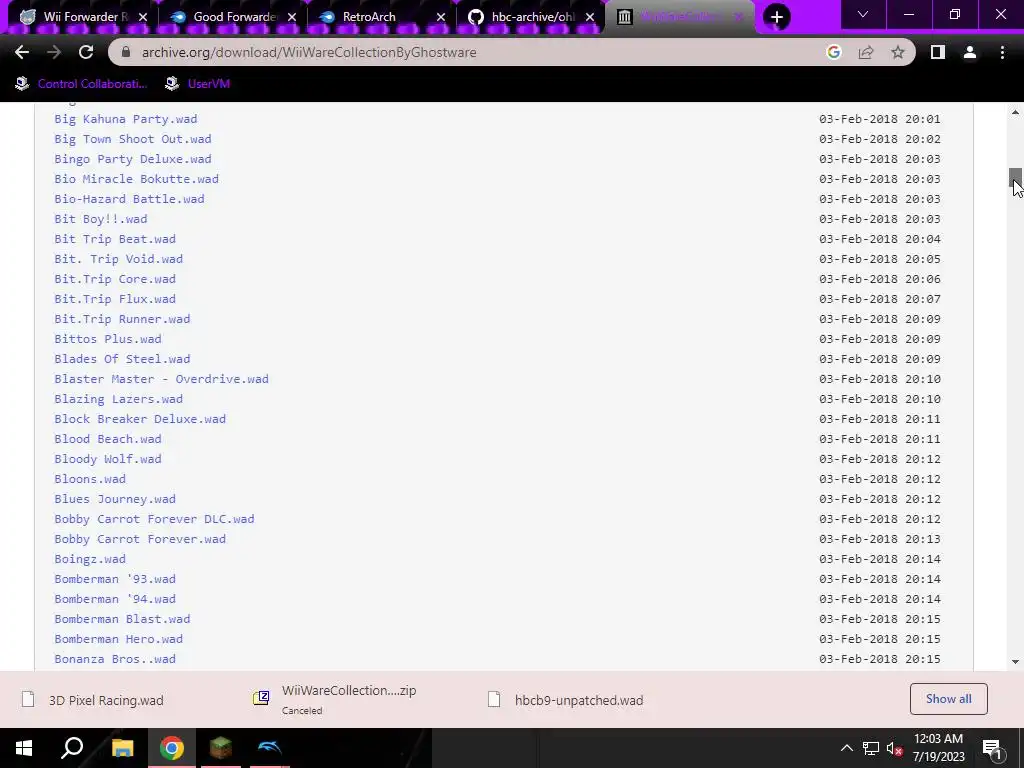Download Blades Of Steel.wad
Viewport: 1024px width, 768px height.
click(122, 359)
